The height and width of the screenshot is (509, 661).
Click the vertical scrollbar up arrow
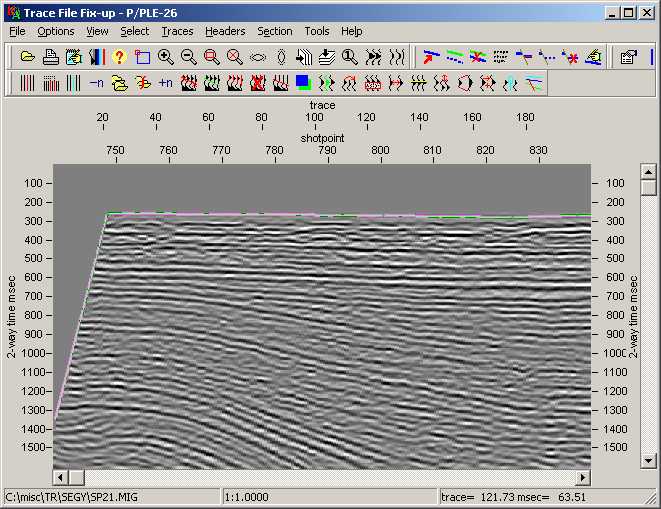646,174
